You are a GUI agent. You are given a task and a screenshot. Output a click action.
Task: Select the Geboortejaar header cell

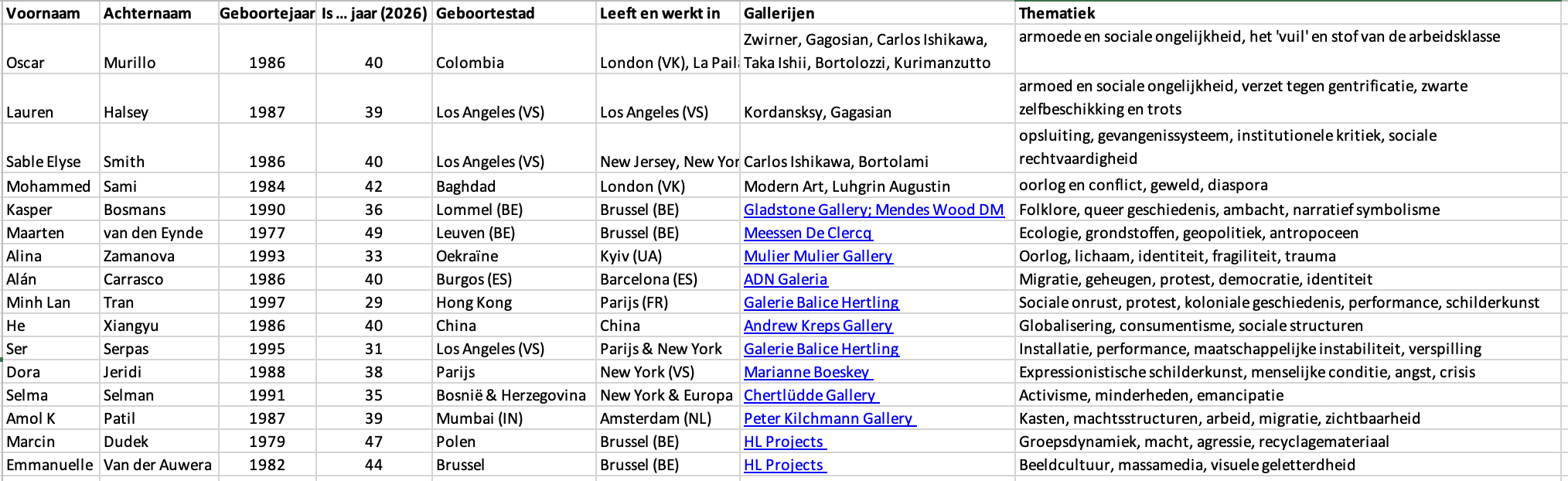268,13
